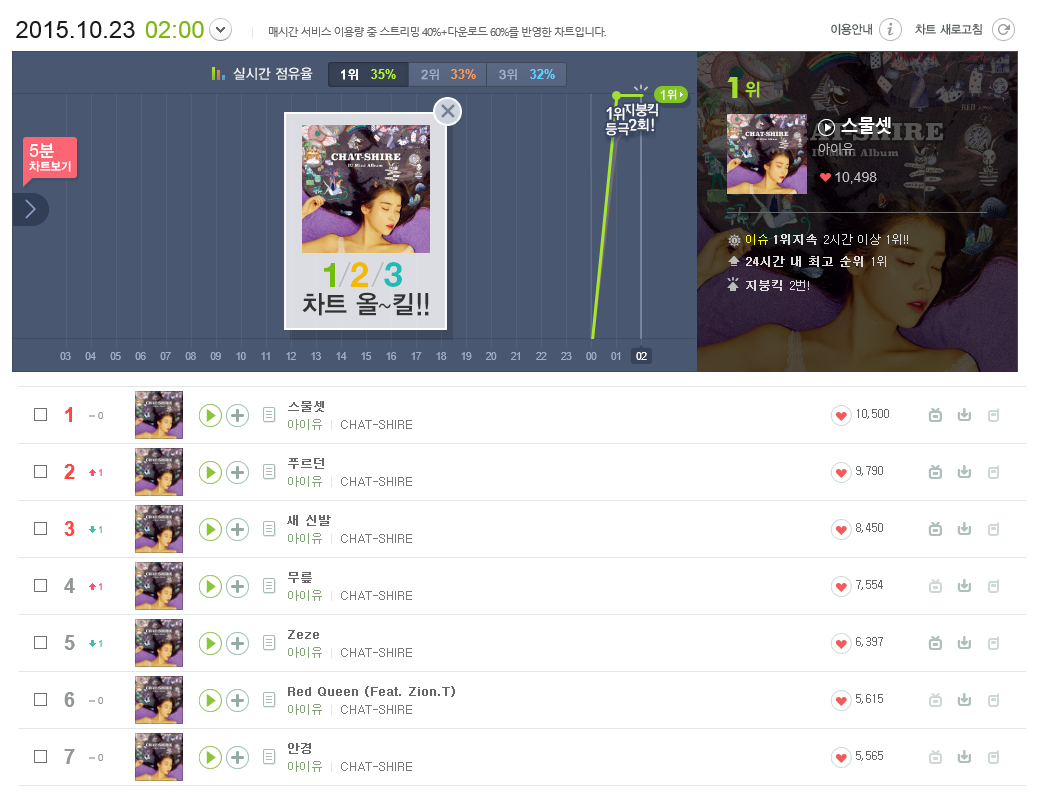The width and height of the screenshot is (1042, 798).
Task: Like the song 무릎 with heart icon
Action: point(841,586)
